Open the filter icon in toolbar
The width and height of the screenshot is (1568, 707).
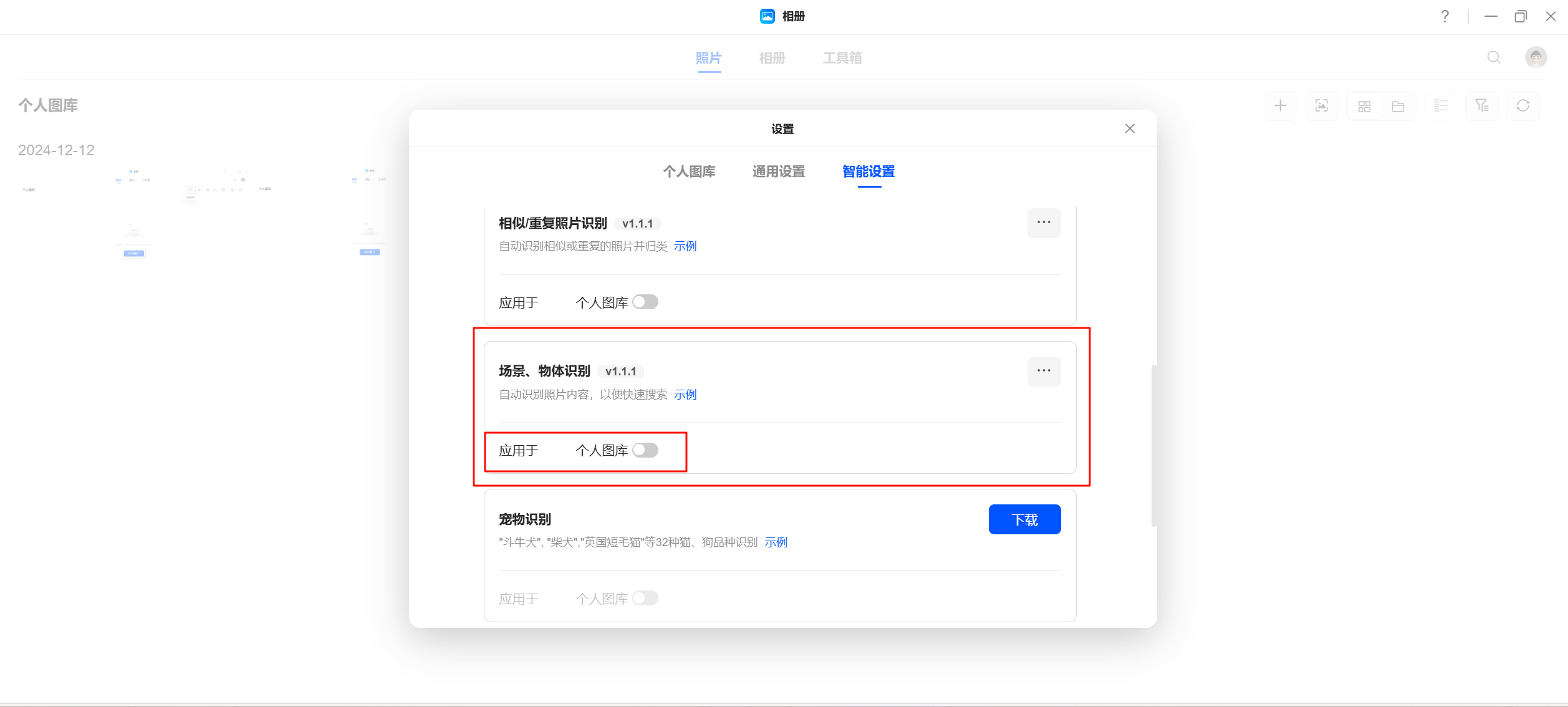pos(1482,106)
